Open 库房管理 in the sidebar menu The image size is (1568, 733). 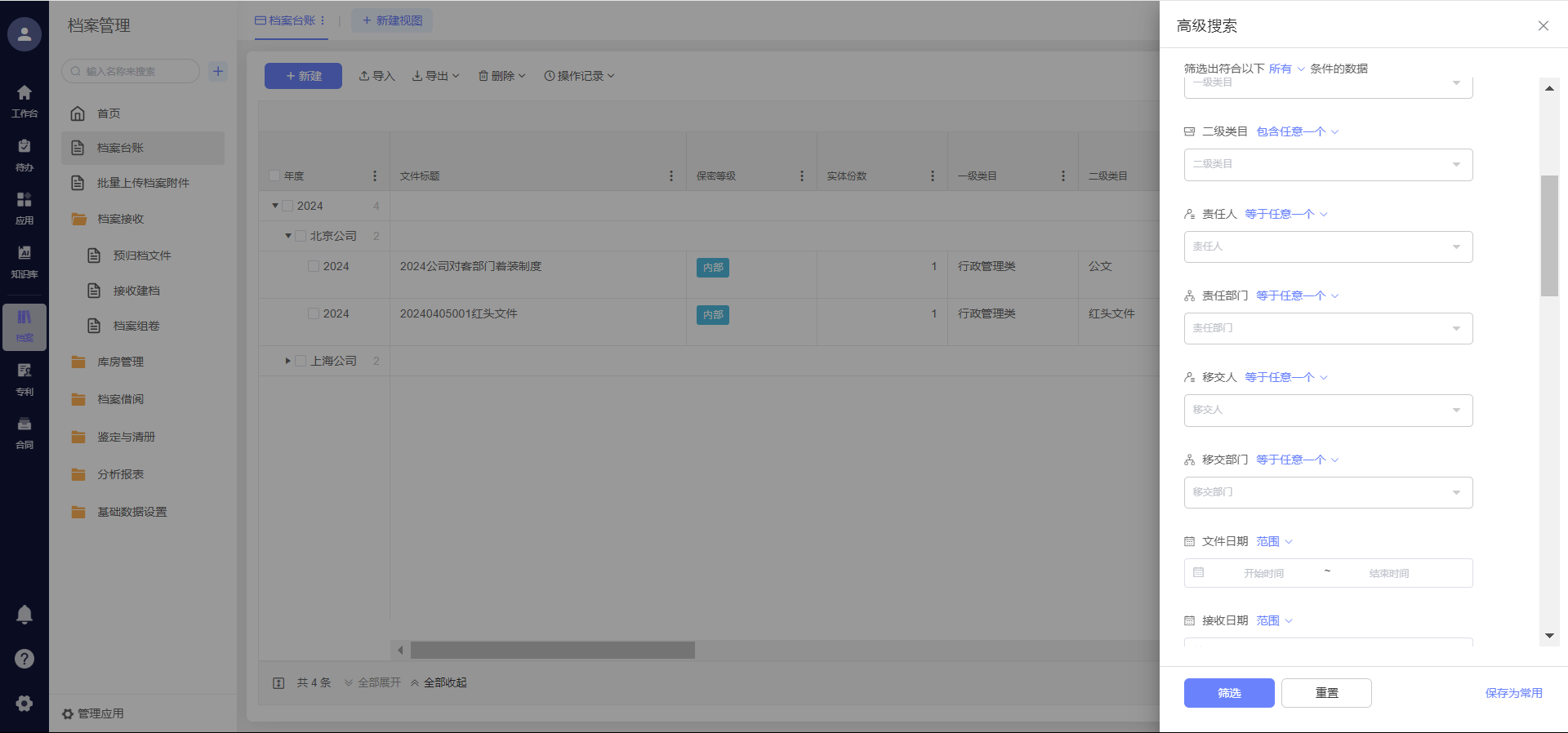120,362
